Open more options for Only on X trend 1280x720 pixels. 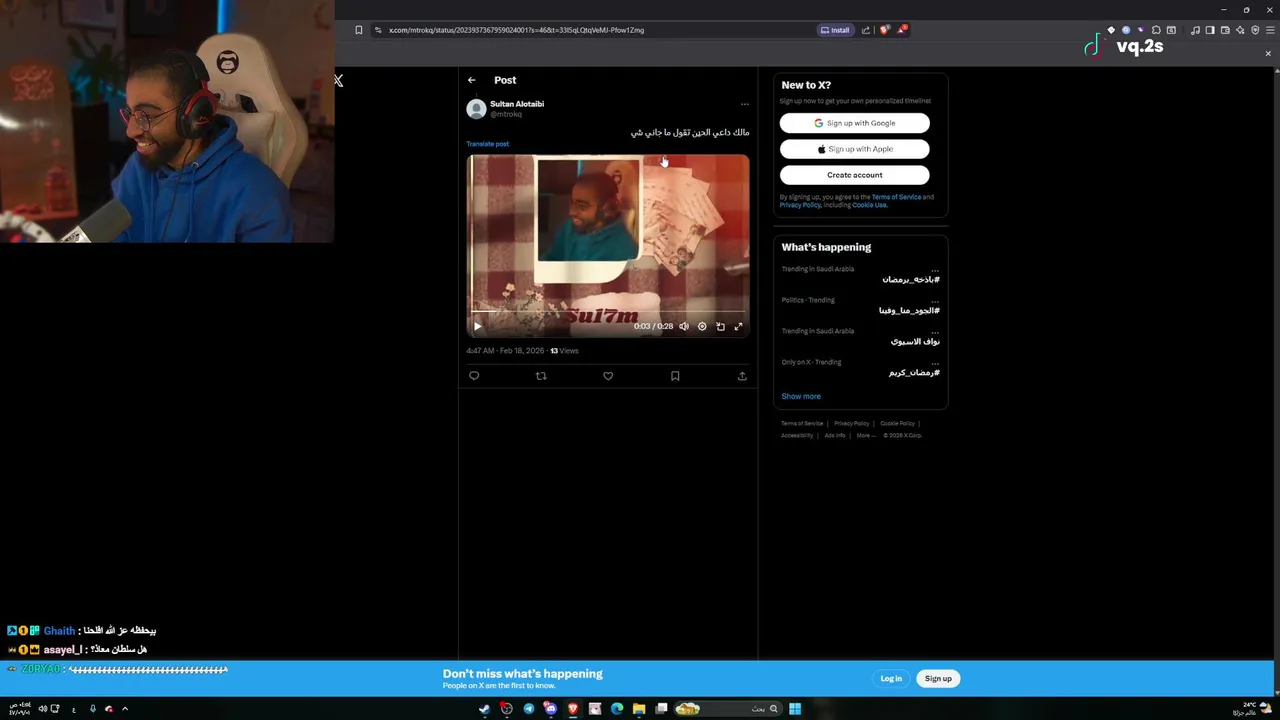pyautogui.click(x=935, y=362)
